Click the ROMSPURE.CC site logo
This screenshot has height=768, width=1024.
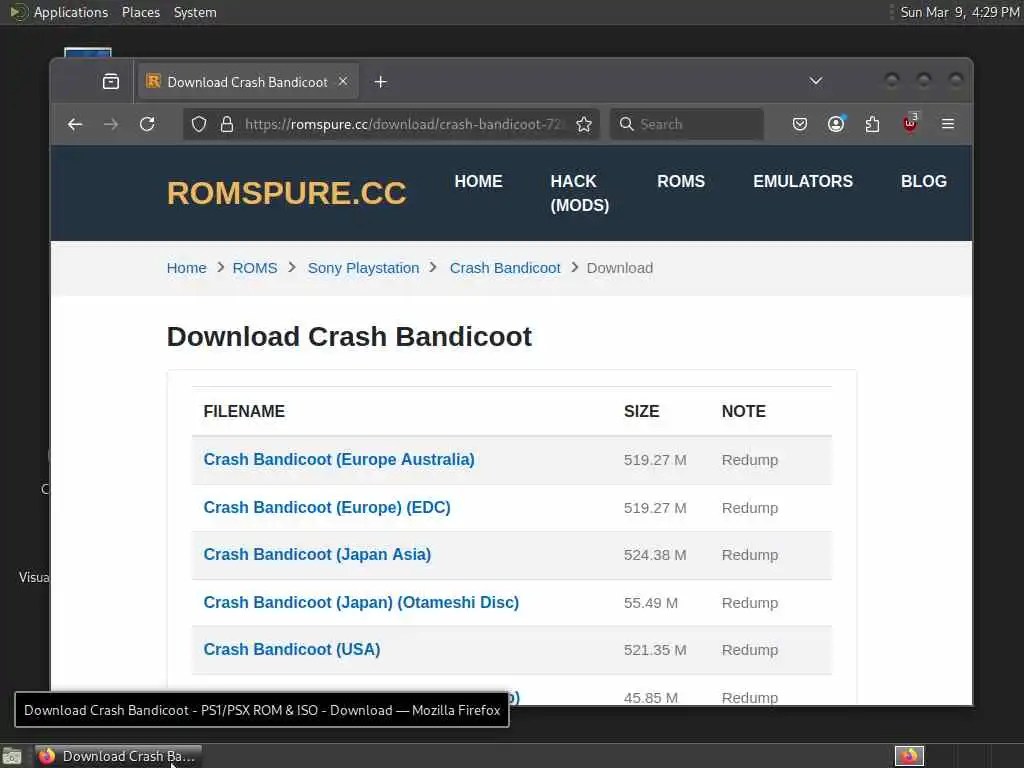[x=286, y=193]
